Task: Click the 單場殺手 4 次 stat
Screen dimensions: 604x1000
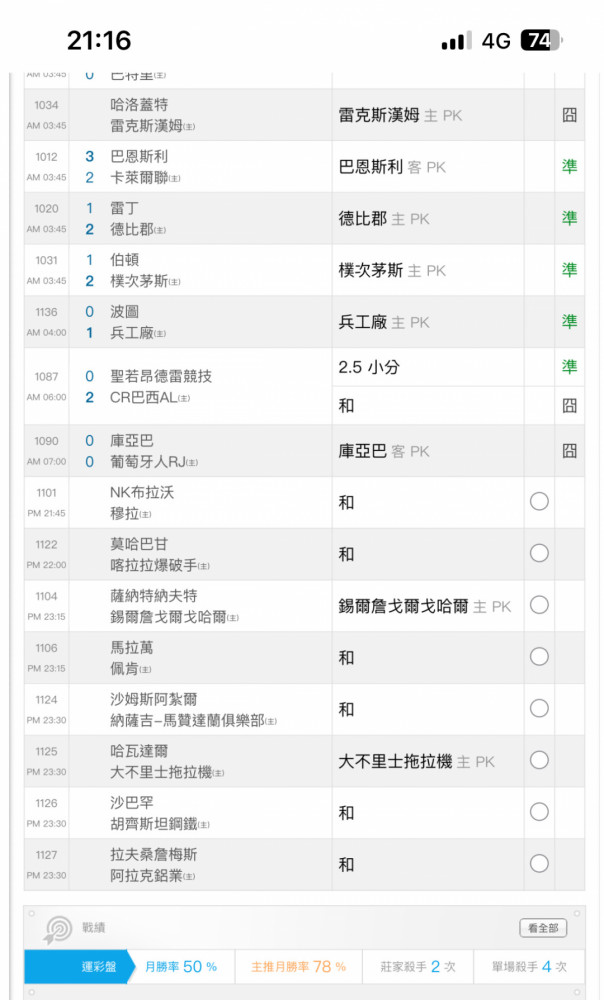Action: [x=529, y=967]
